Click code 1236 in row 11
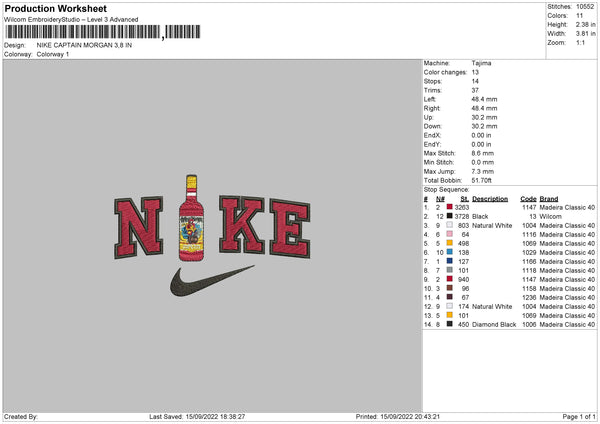The height and width of the screenshot is (424, 600). tap(529, 297)
